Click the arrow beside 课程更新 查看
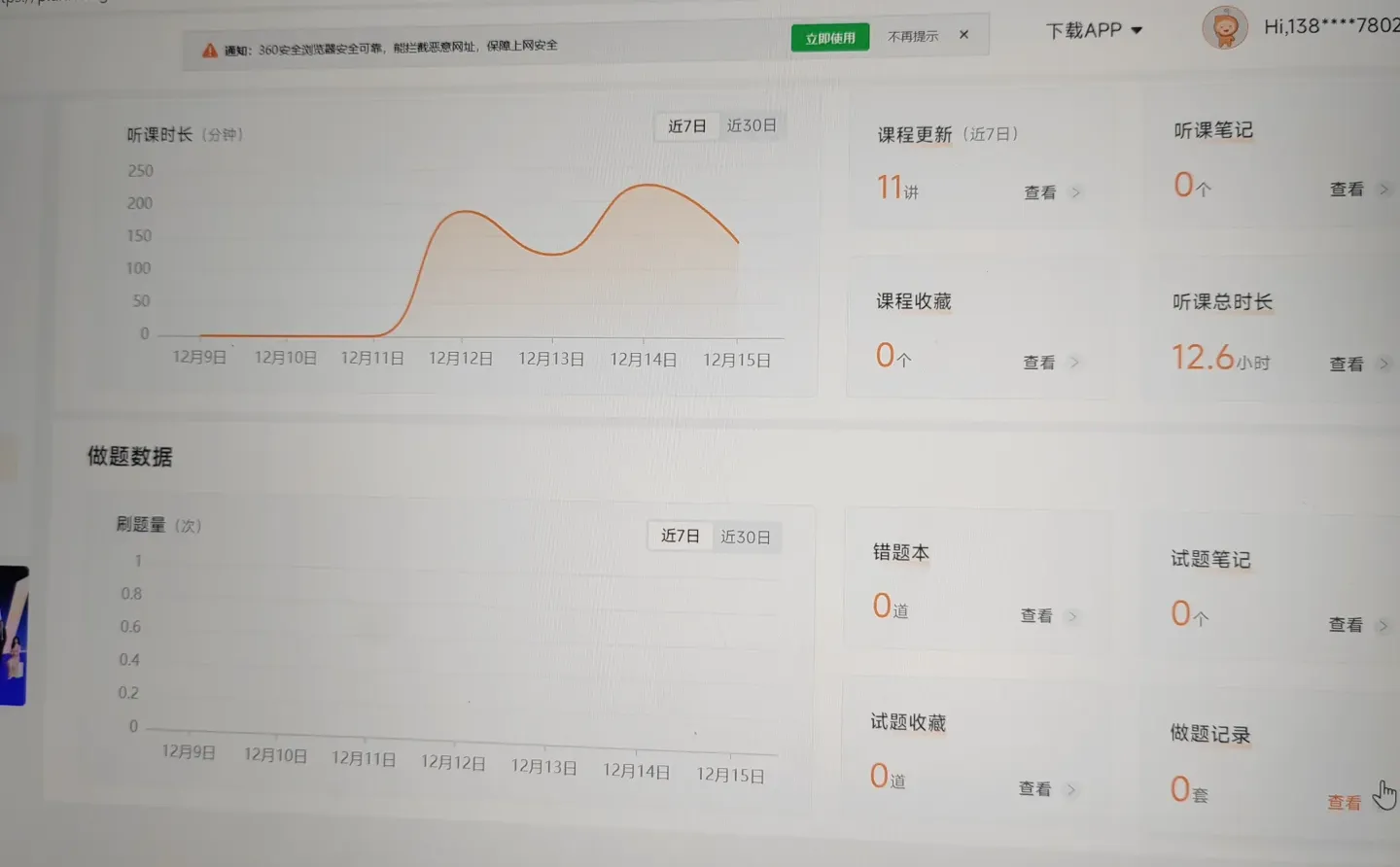 [x=1075, y=192]
